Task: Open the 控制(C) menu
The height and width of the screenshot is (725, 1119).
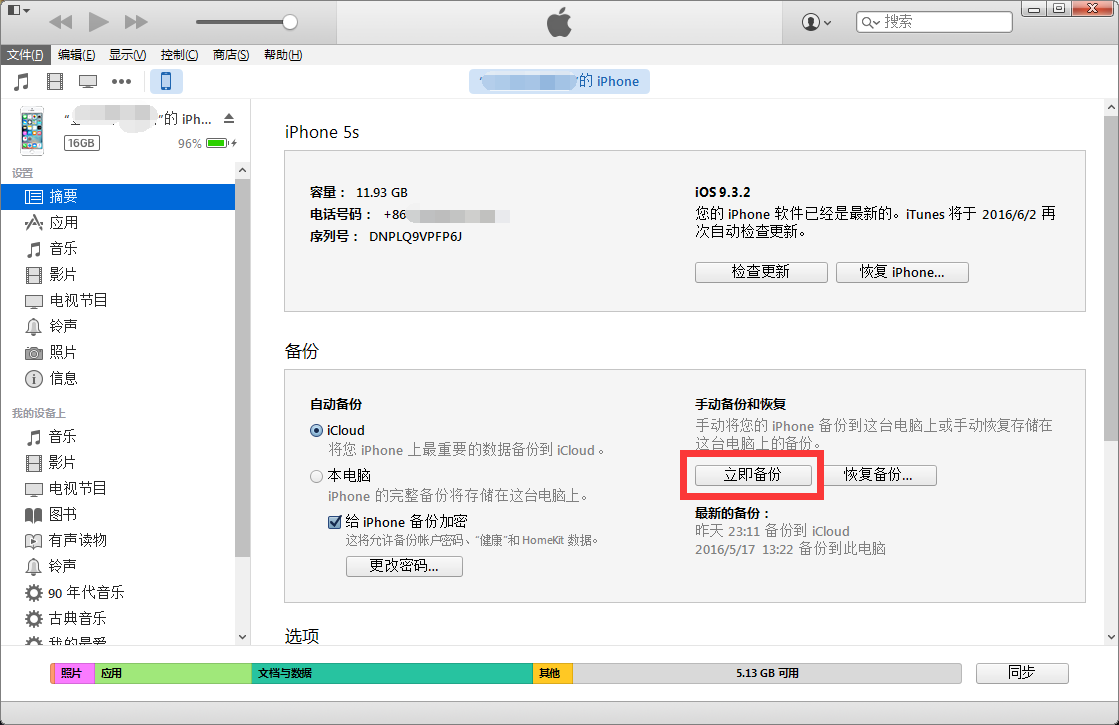Action: [x=179, y=55]
